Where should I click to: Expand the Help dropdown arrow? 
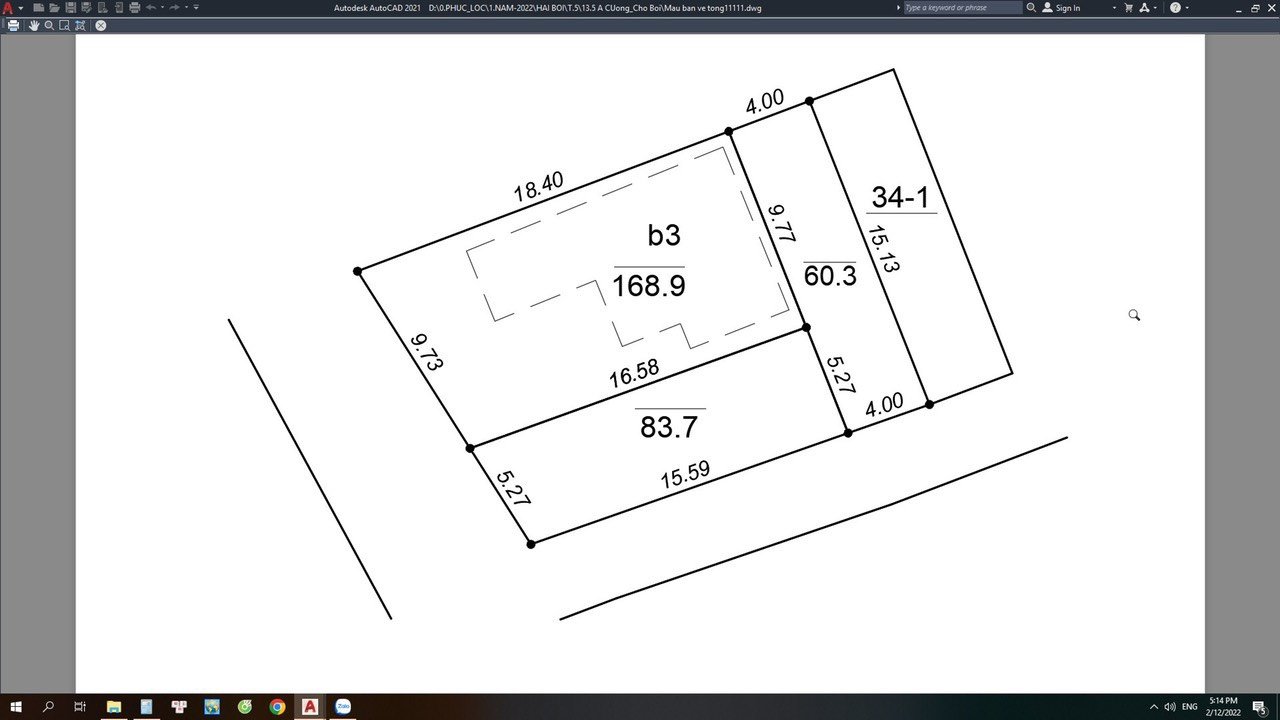[1187, 7]
